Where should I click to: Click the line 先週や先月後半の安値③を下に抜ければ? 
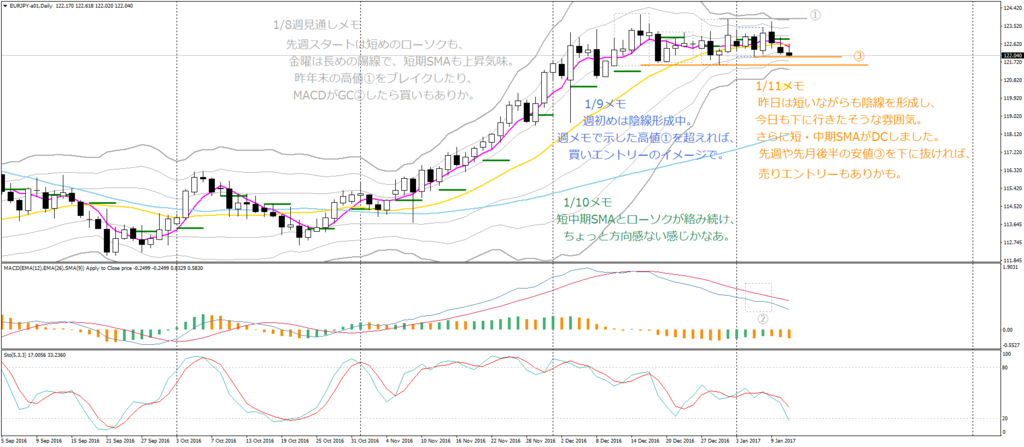tap(867, 156)
